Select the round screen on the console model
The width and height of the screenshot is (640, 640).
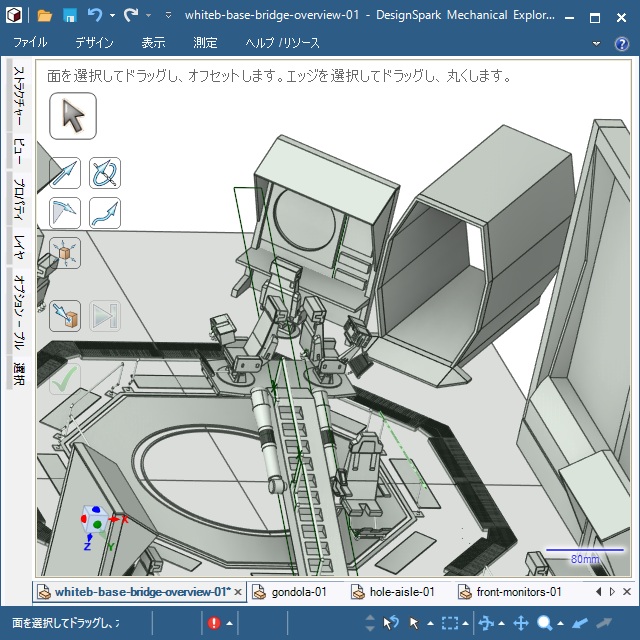point(304,219)
